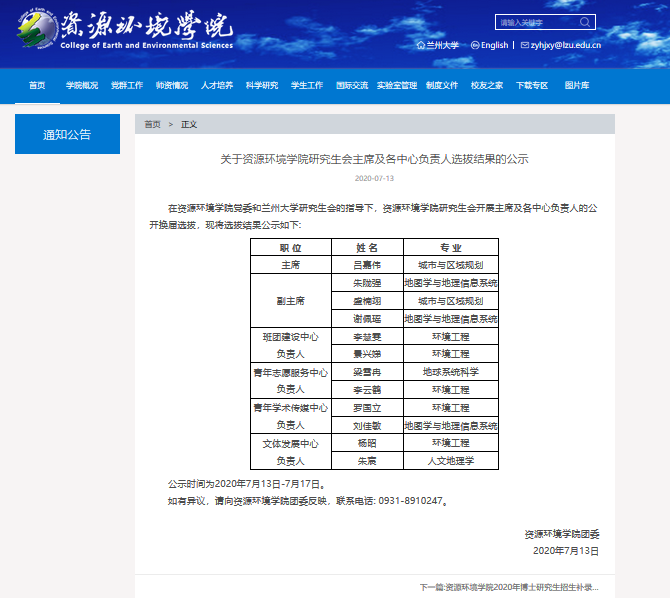This screenshot has width=670, height=598.
Task: Click the college globe logo
Action: (37, 29)
